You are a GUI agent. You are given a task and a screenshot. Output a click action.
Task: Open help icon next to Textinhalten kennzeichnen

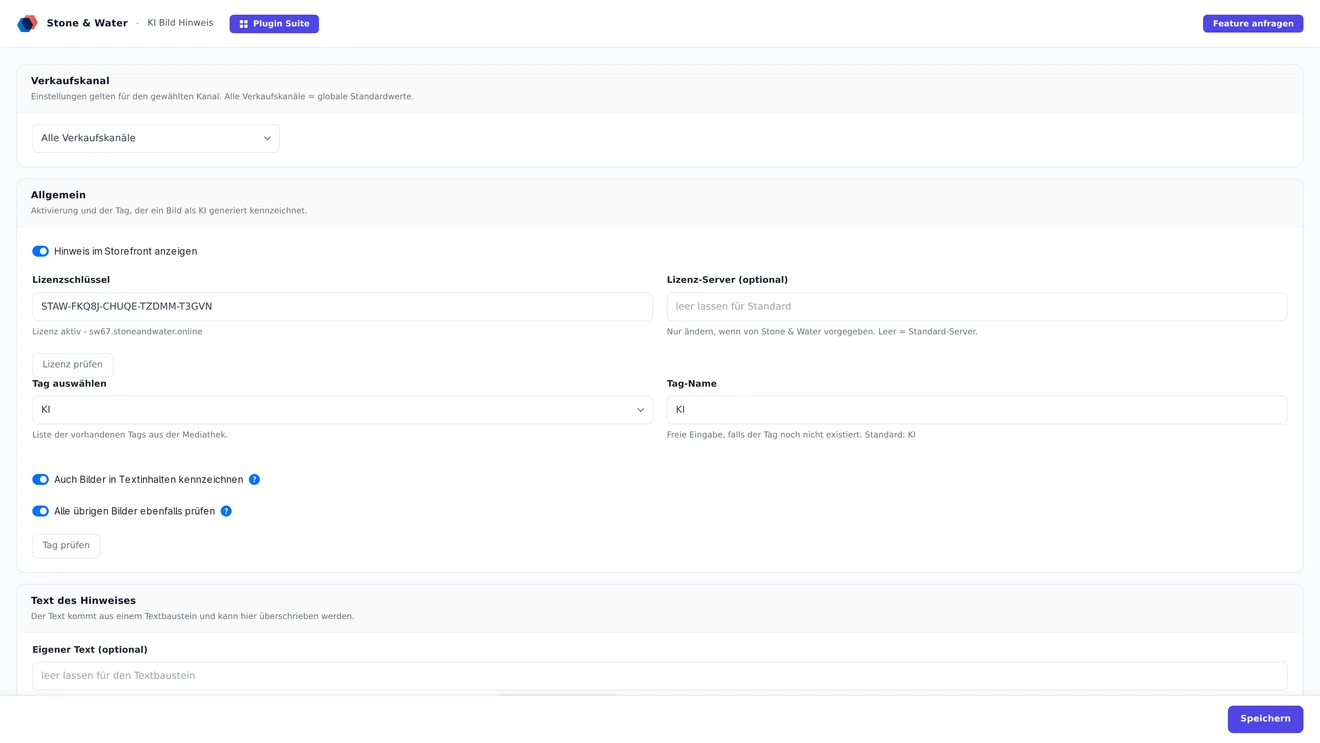pos(254,480)
